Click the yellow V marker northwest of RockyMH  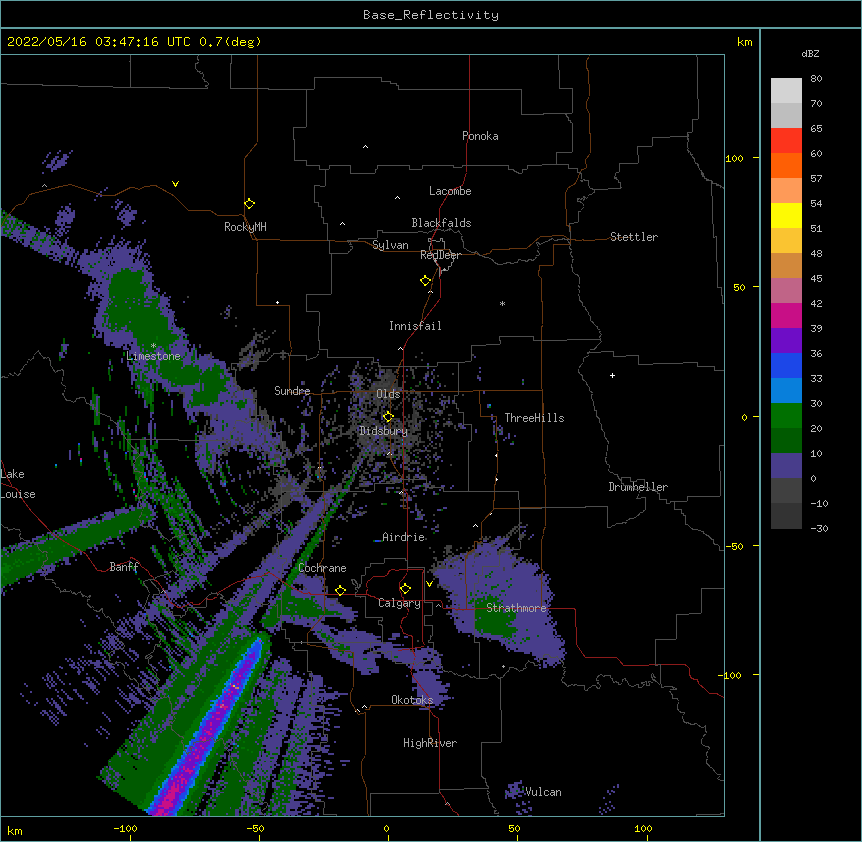(175, 184)
